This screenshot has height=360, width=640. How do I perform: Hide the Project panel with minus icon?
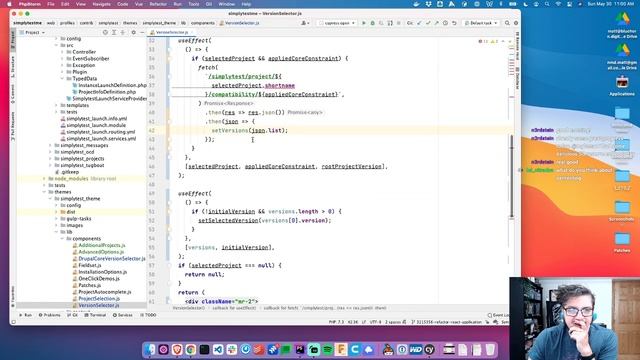click(142, 32)
